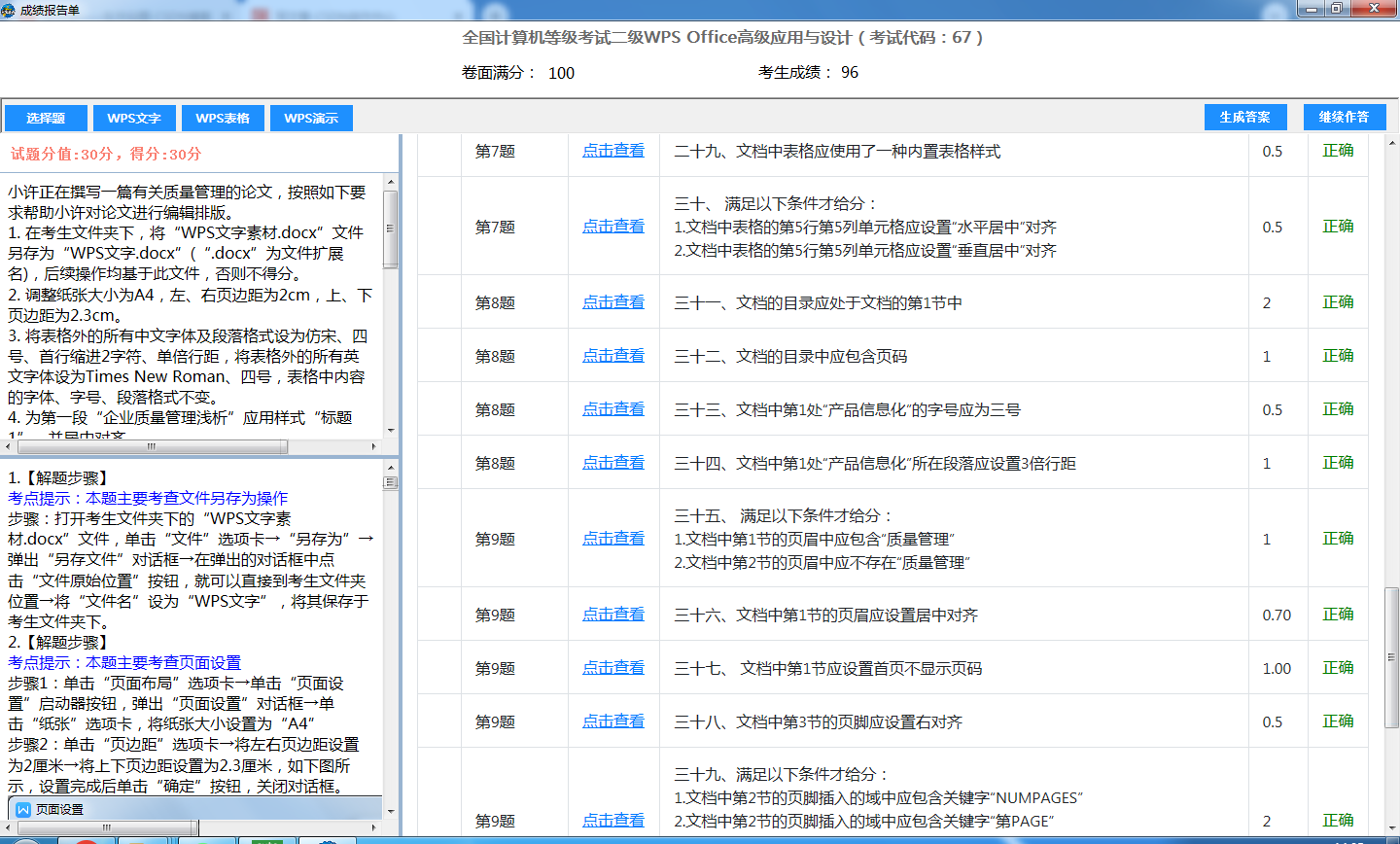Click the scroll-down arrow of solution steps panel
Screen dimensions: 1400x844
pyautogui.click(x=391, y=811)
